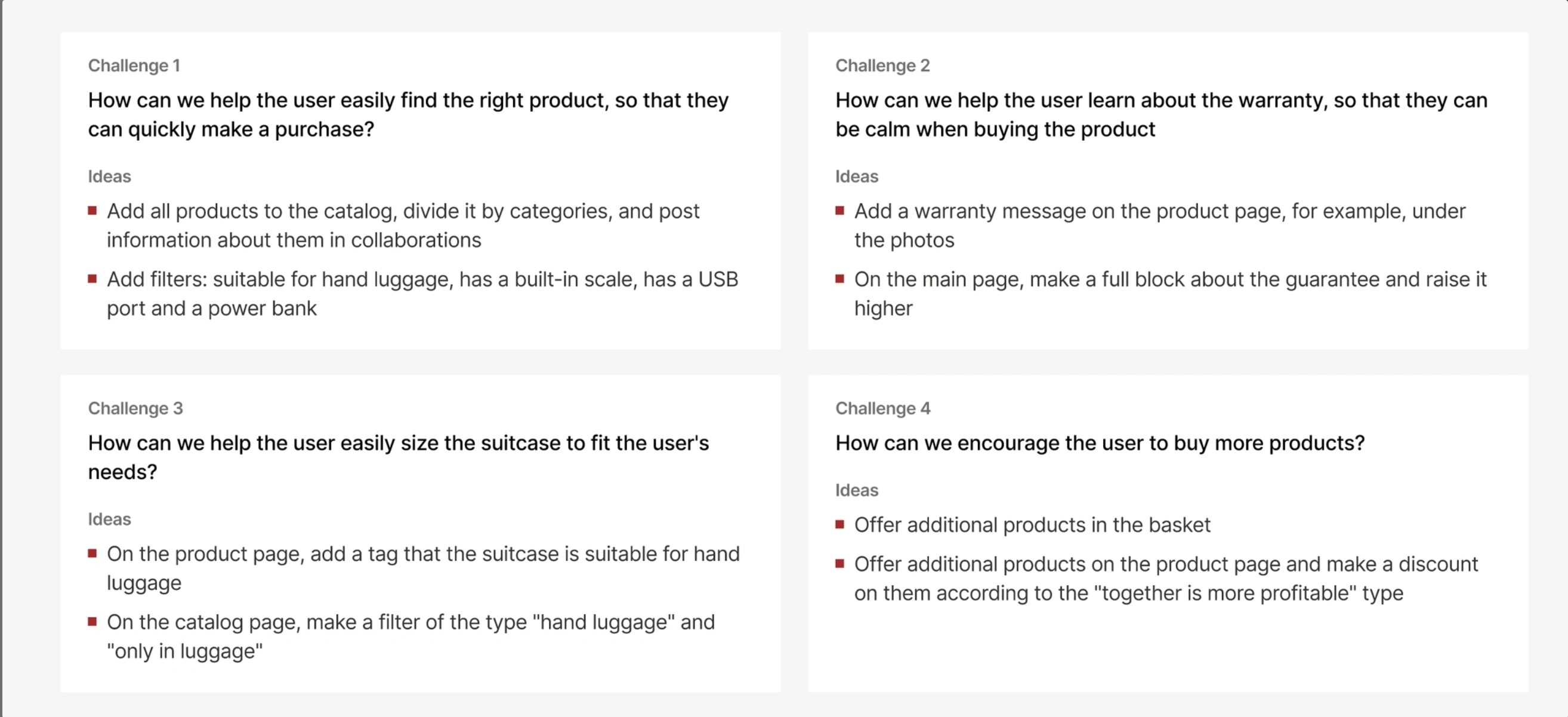Select the Challenge 2 heading label
Image resolution: width=1568 pixels, height=717 pixels.
click(882, 65)
